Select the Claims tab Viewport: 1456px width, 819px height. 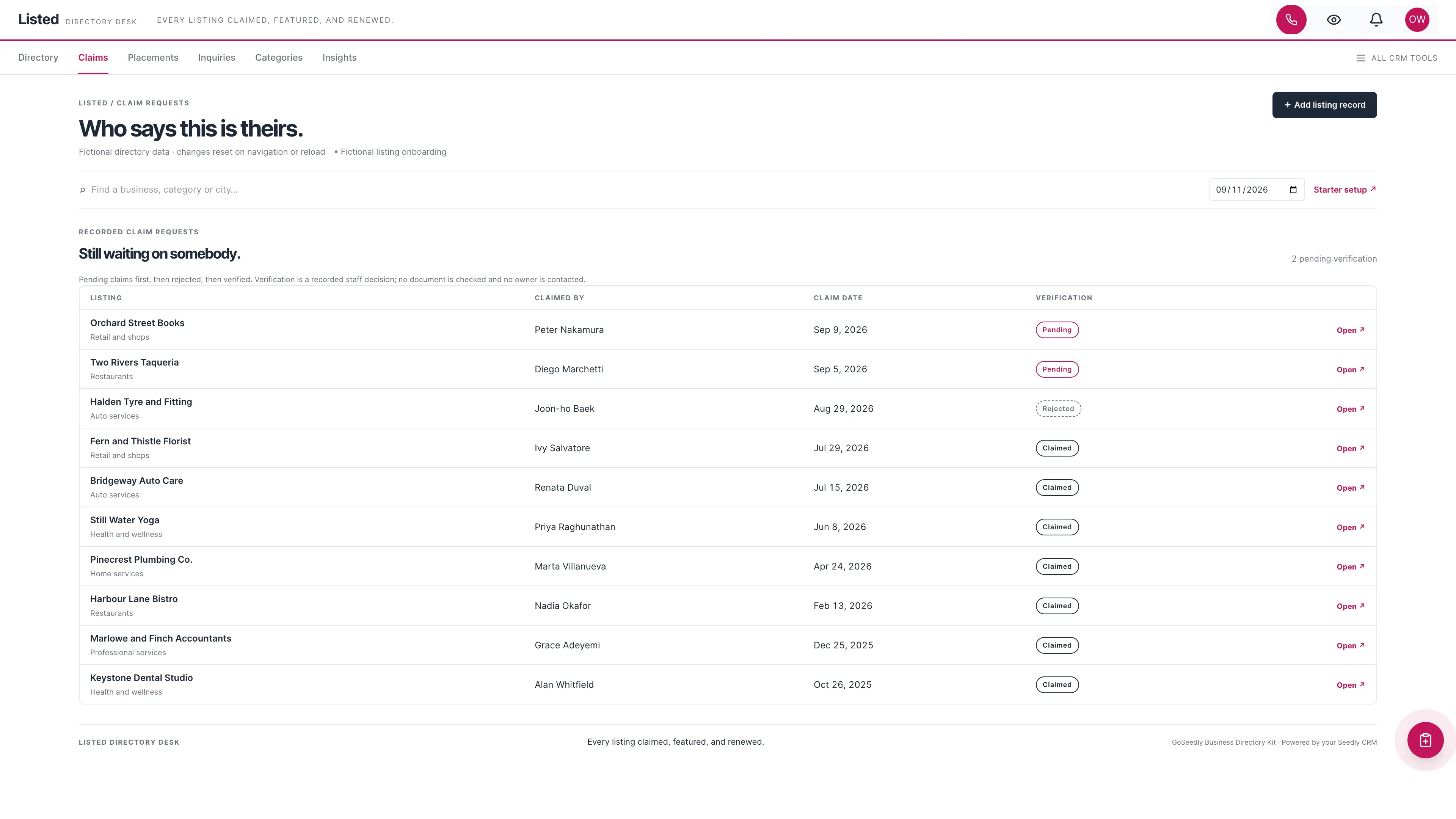coord(93,58)
